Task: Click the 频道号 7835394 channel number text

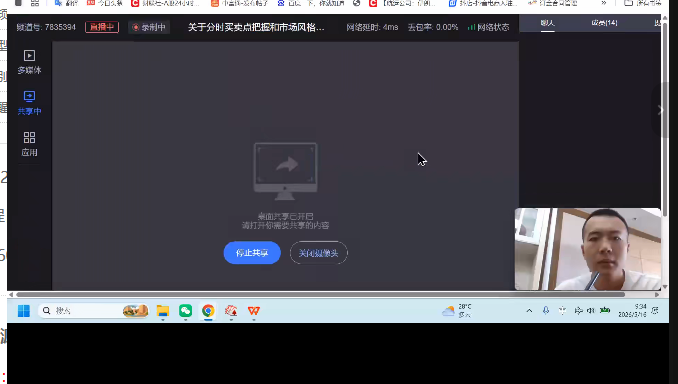Action: coord(46,27)
